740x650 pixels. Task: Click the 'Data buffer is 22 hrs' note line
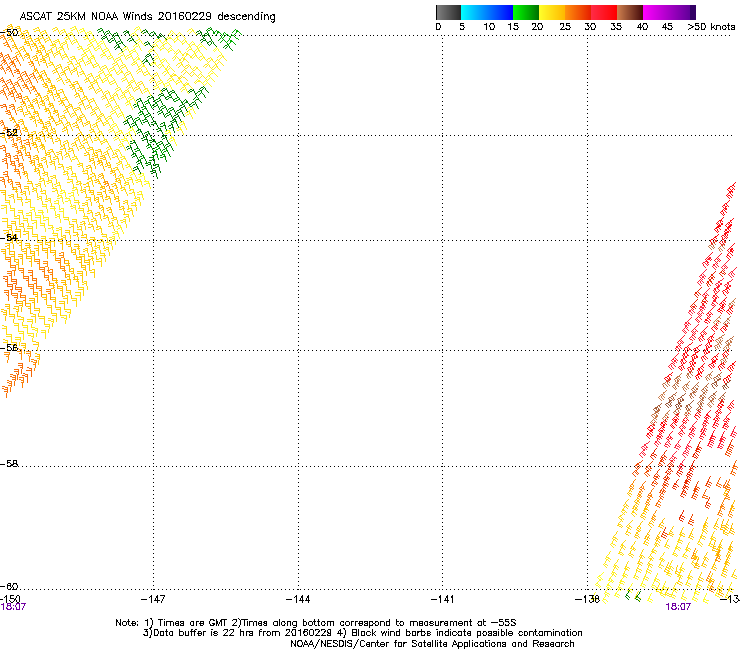pos(363,633)
